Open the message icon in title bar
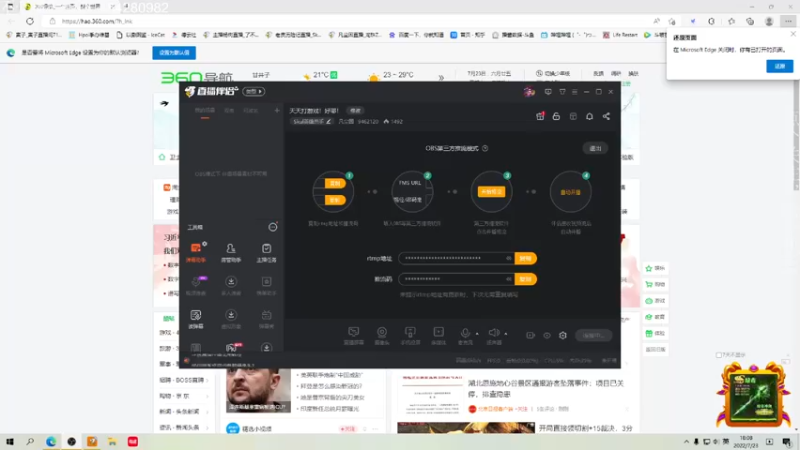This screenshot has width=800, height=450. click(x=548, y=92)
